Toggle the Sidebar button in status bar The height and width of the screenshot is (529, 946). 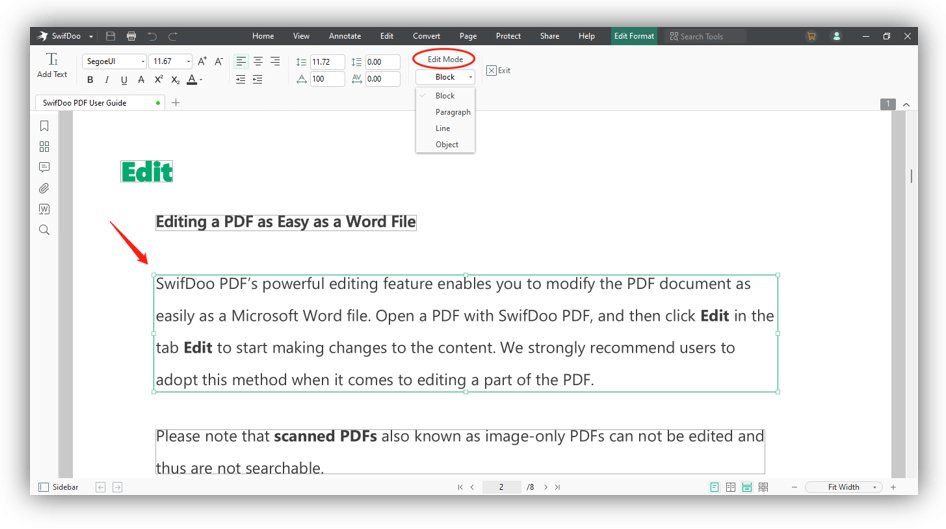(59, 487)
